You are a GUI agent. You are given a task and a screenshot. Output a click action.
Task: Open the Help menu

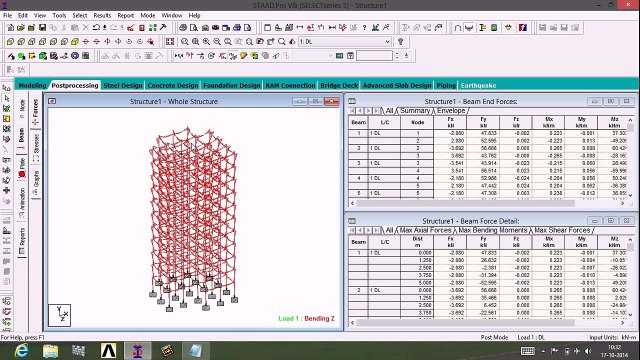point(194,16)
